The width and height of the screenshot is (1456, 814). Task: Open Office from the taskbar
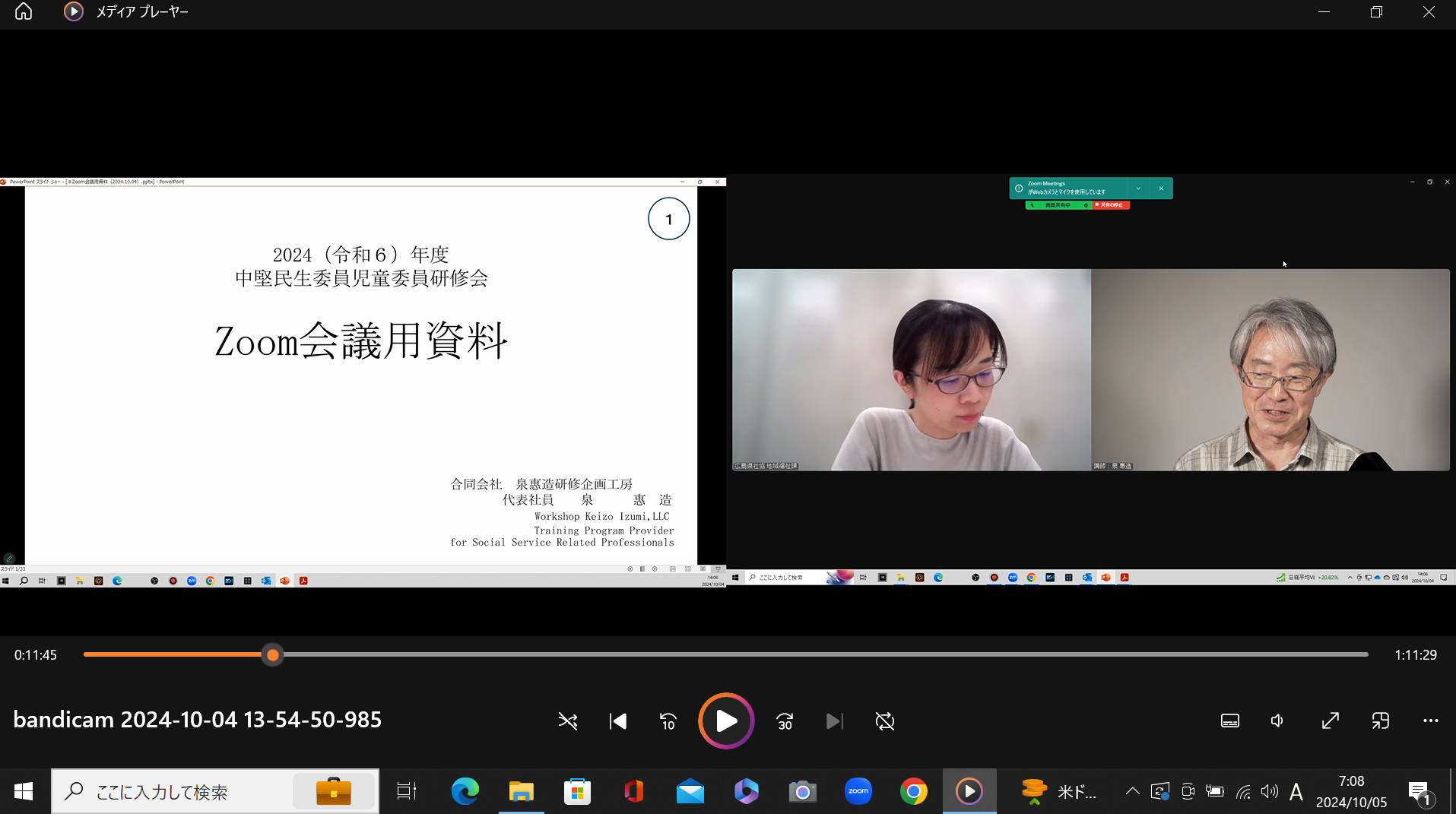[x=634, y=791]
